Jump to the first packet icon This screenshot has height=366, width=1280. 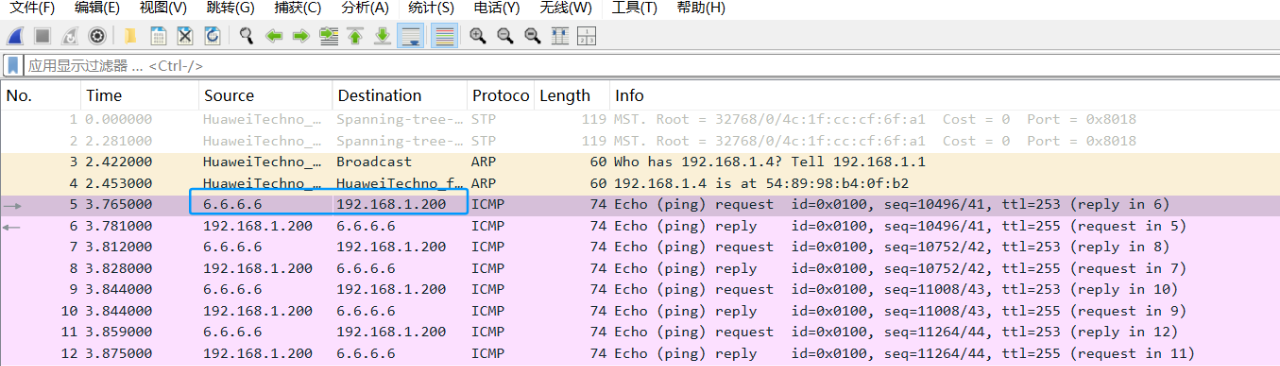tap(355, 36)
